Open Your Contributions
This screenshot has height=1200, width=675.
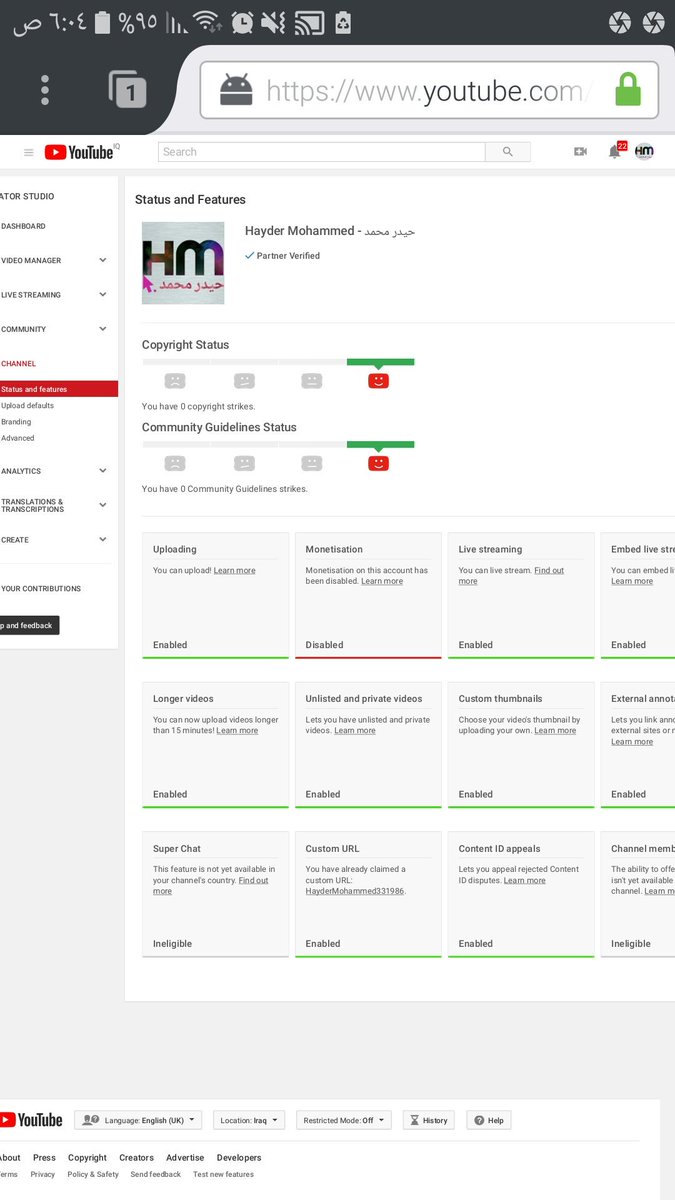pyautogui.click(x=41, y=589)
